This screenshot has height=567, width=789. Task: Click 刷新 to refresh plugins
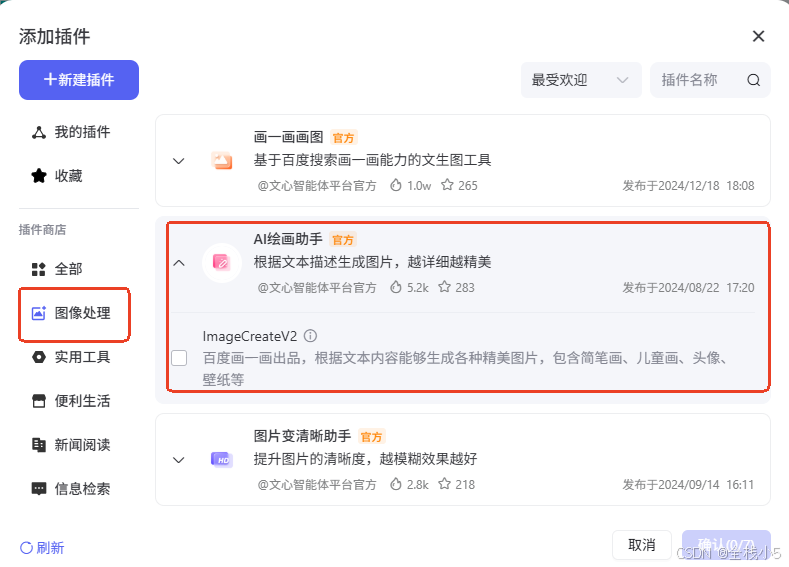tap(42, 548)
